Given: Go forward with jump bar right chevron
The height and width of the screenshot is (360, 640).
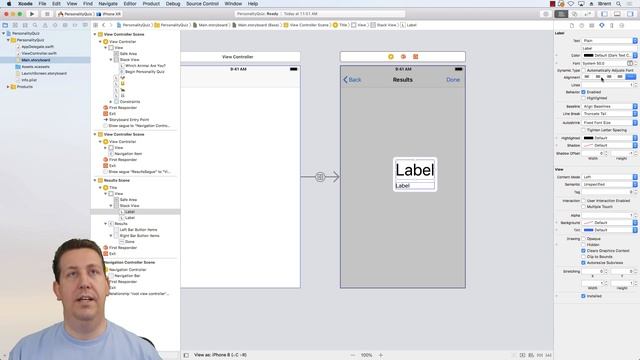Looking at the screenshot, I should pos(111,25).
